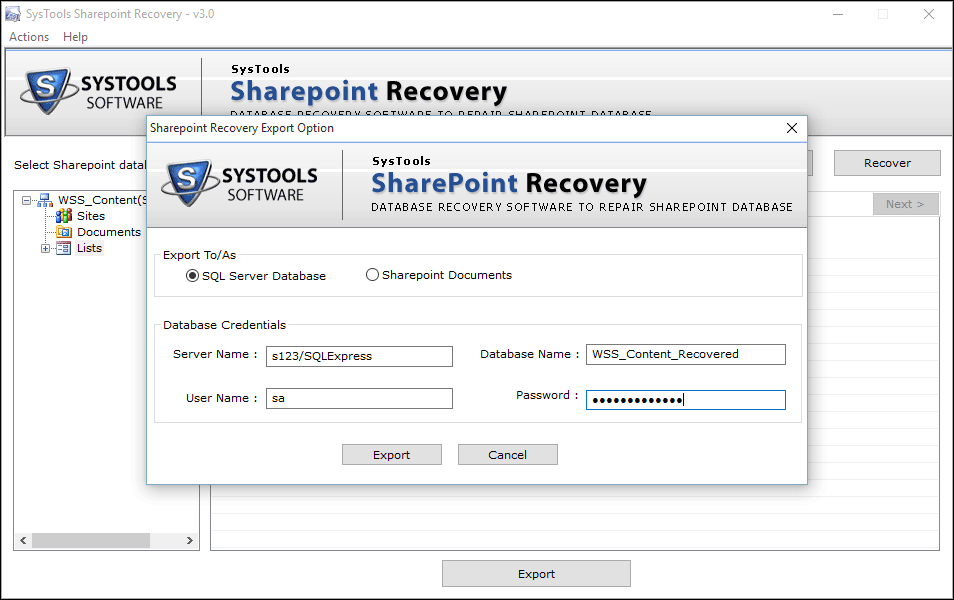The height and width of the screenshot is (600, 954).
Task: Click Export button in the dialog
Action: pyautogui.click(x=392, y=455)
